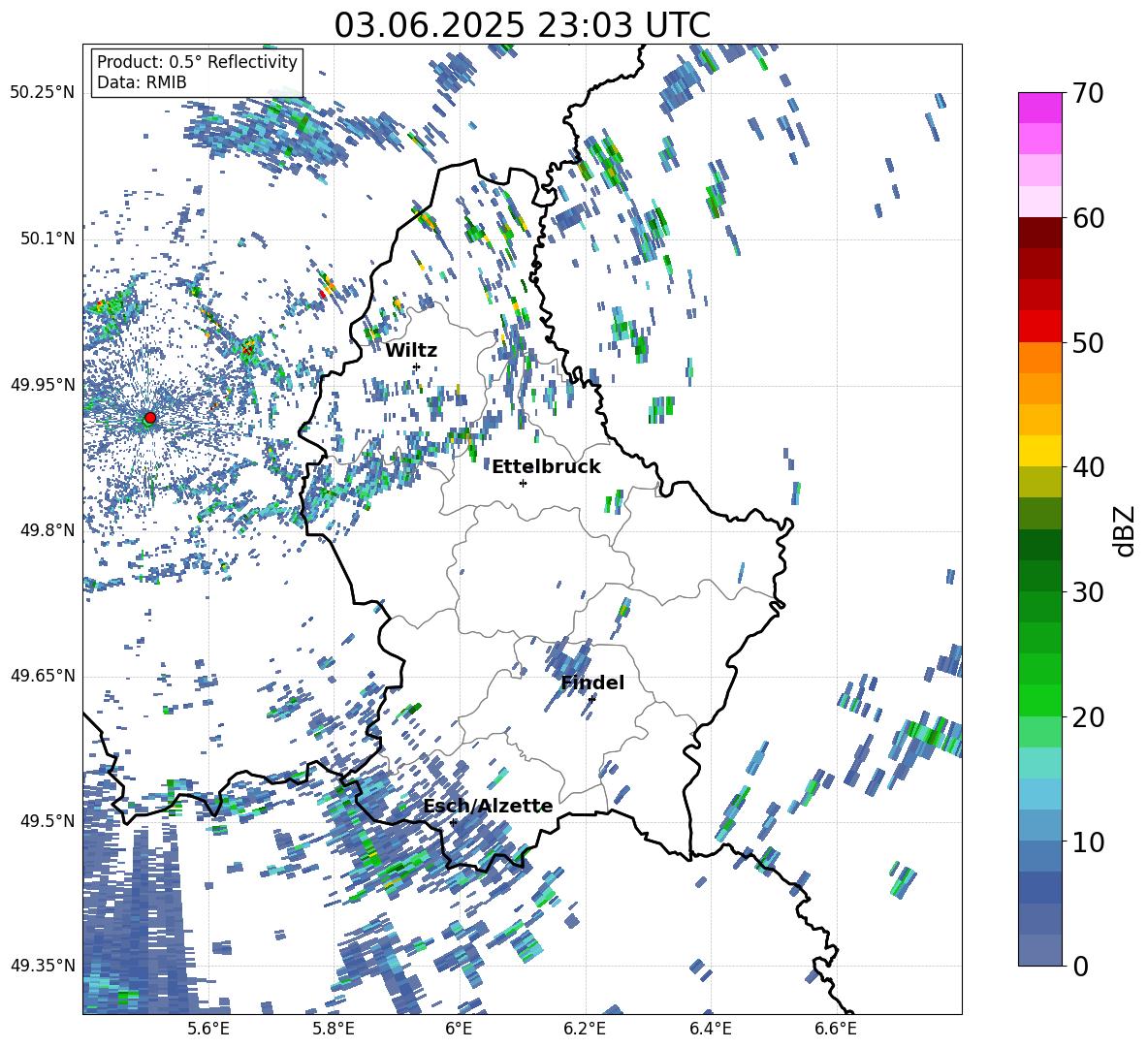Click the Findel station cross marker

pyautogui.click(x=591, y=699)
